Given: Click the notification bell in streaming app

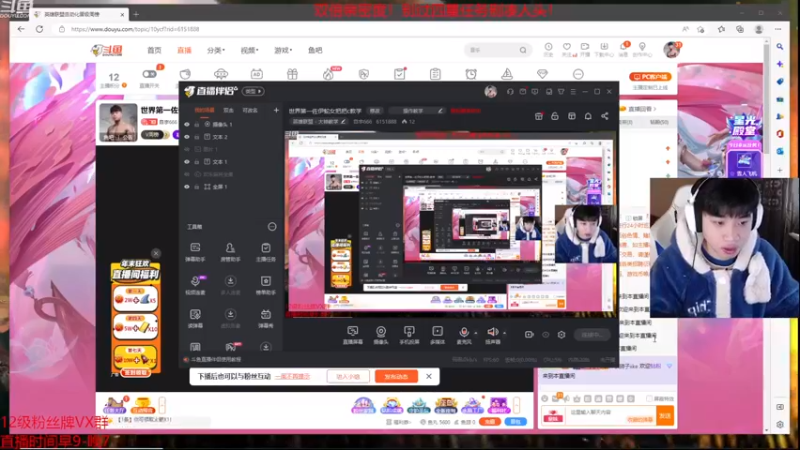Looking at the screenshot, I should click(588, 116).
